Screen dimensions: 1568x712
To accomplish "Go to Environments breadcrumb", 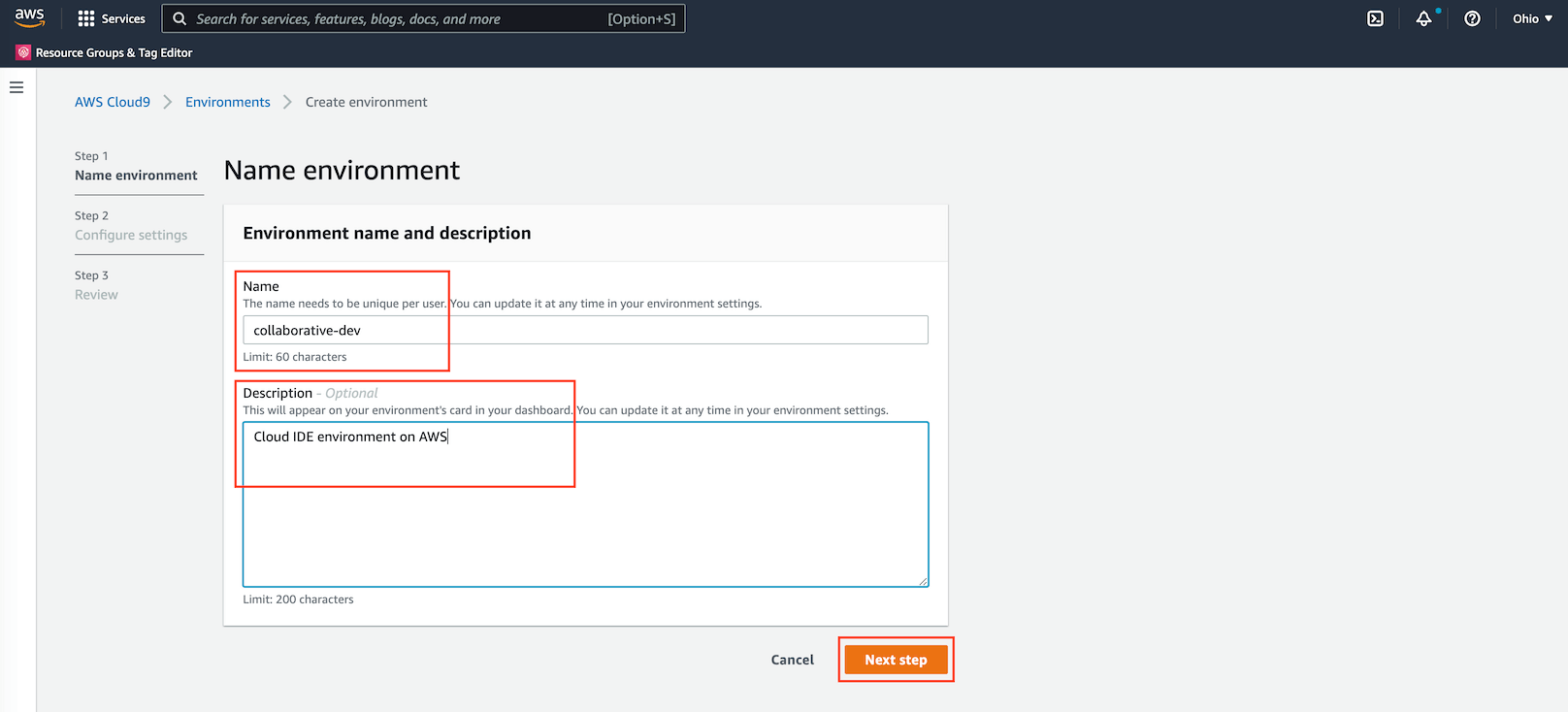I will click(228, 102).
